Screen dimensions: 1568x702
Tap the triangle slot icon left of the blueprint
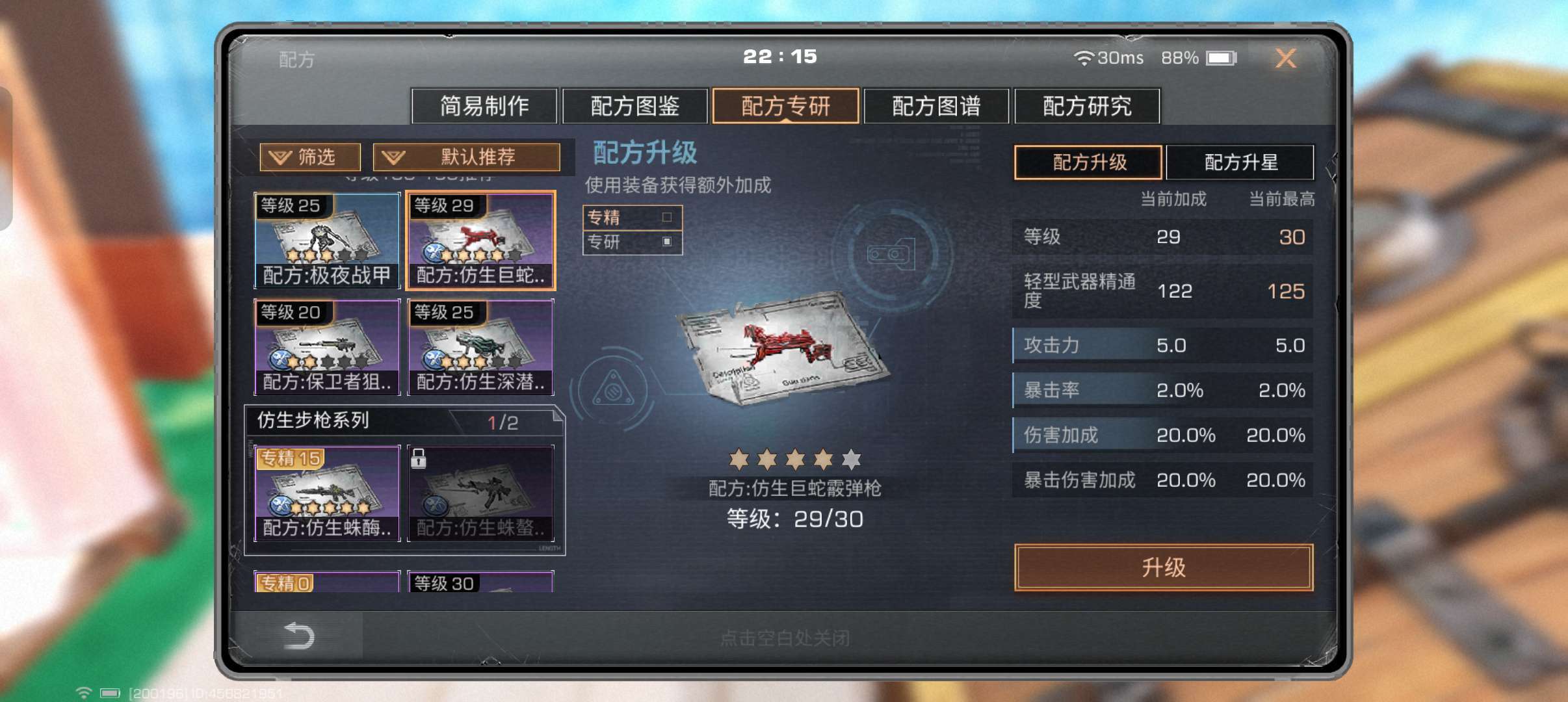point(612,389)
